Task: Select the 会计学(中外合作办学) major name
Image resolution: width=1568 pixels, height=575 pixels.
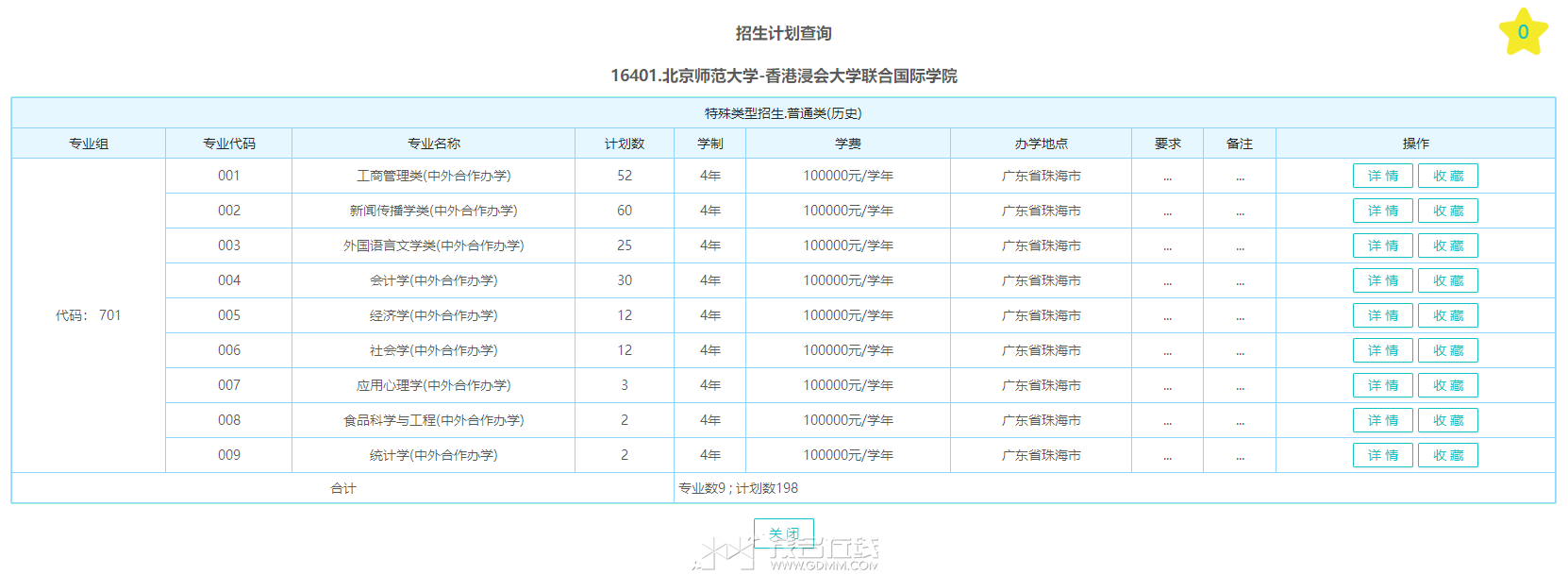Action: tap(434, 280)
